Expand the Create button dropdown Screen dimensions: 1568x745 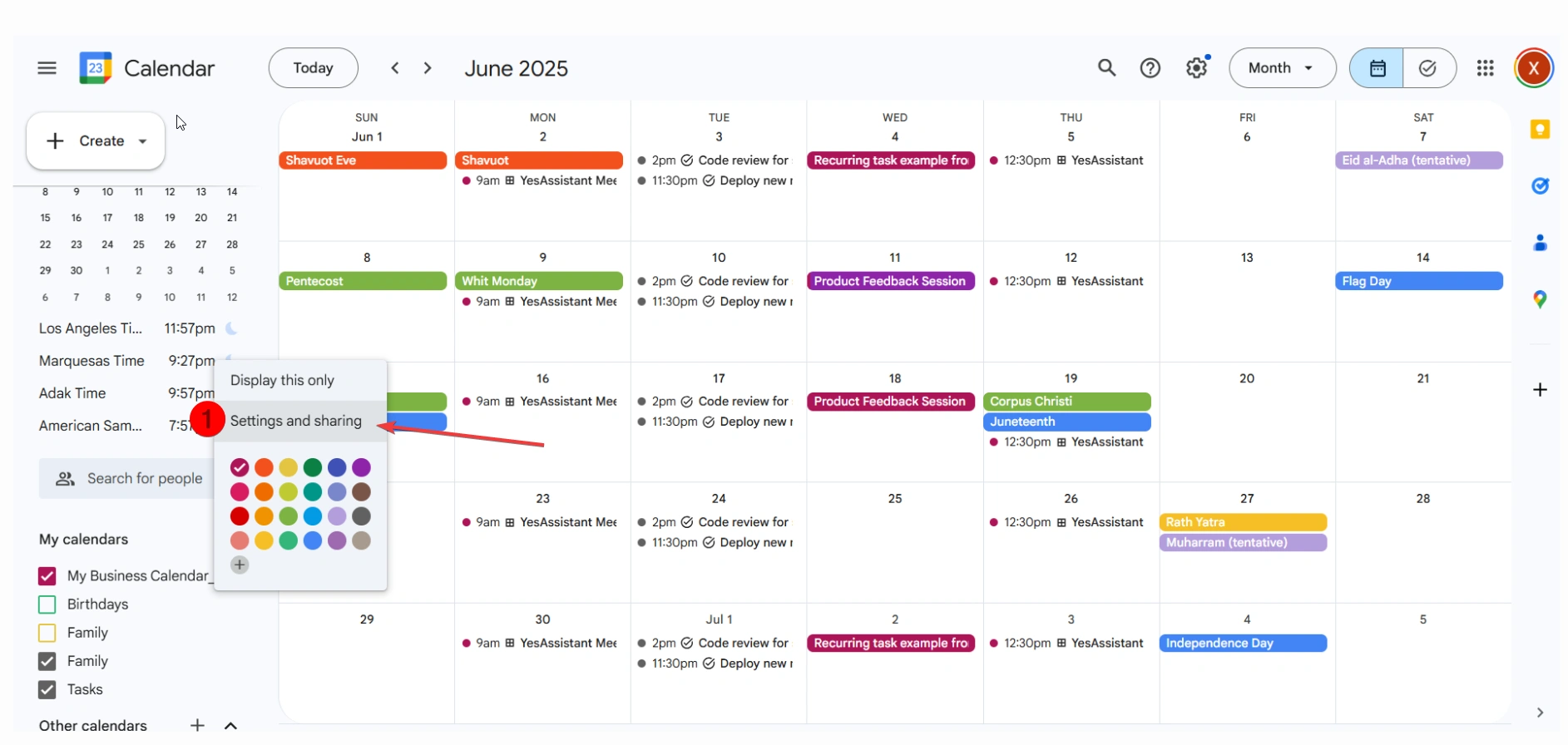click(143, 141)
